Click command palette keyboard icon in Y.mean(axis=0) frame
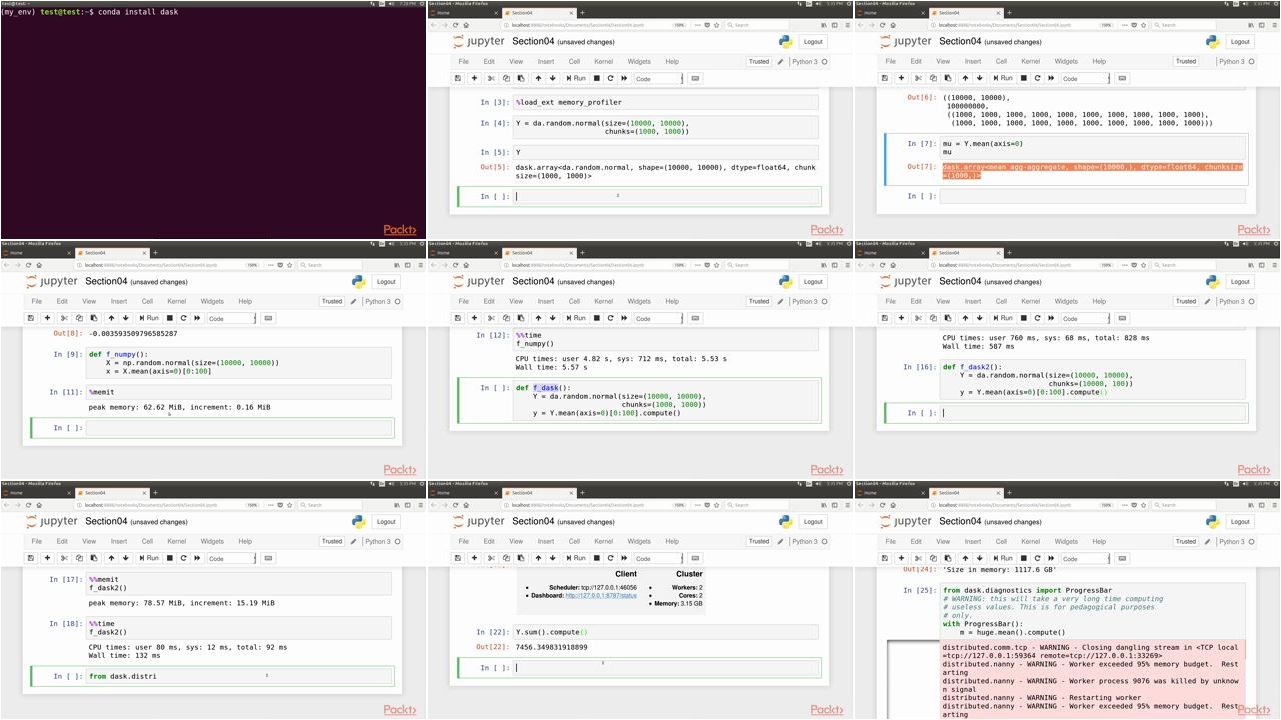1281x720 pixels. click(x=1122, y=78)
